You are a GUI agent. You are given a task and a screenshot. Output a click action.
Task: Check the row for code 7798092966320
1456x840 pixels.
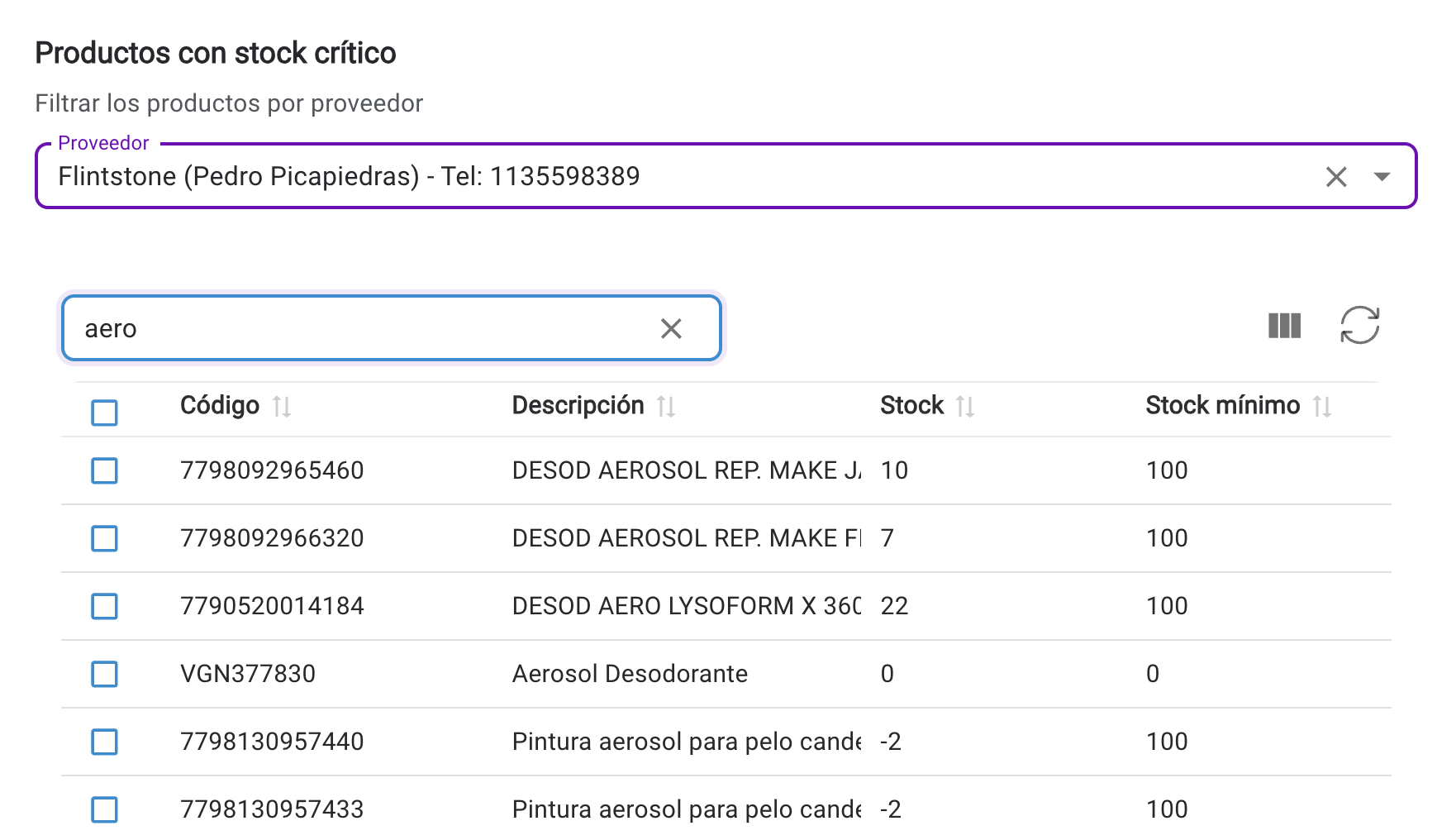[104, 538]
